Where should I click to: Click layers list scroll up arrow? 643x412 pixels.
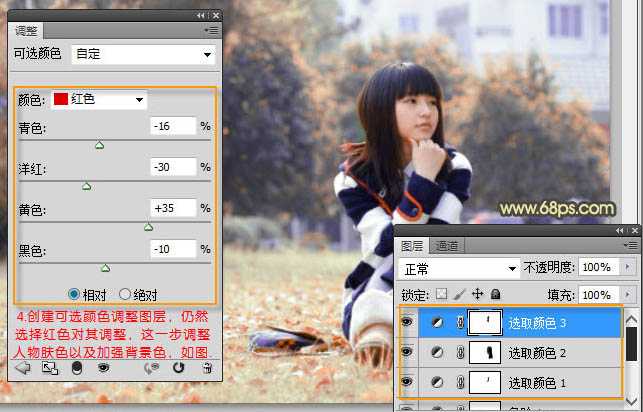[x=632, y=319]
